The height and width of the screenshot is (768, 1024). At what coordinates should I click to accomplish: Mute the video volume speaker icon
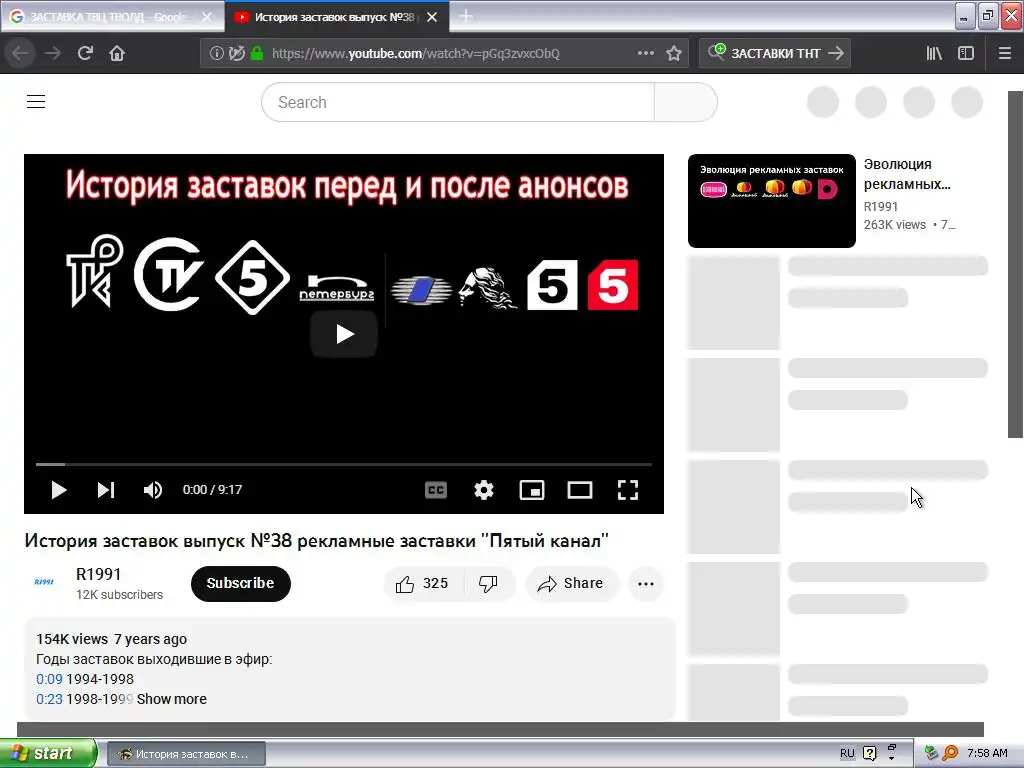(153, 490)
